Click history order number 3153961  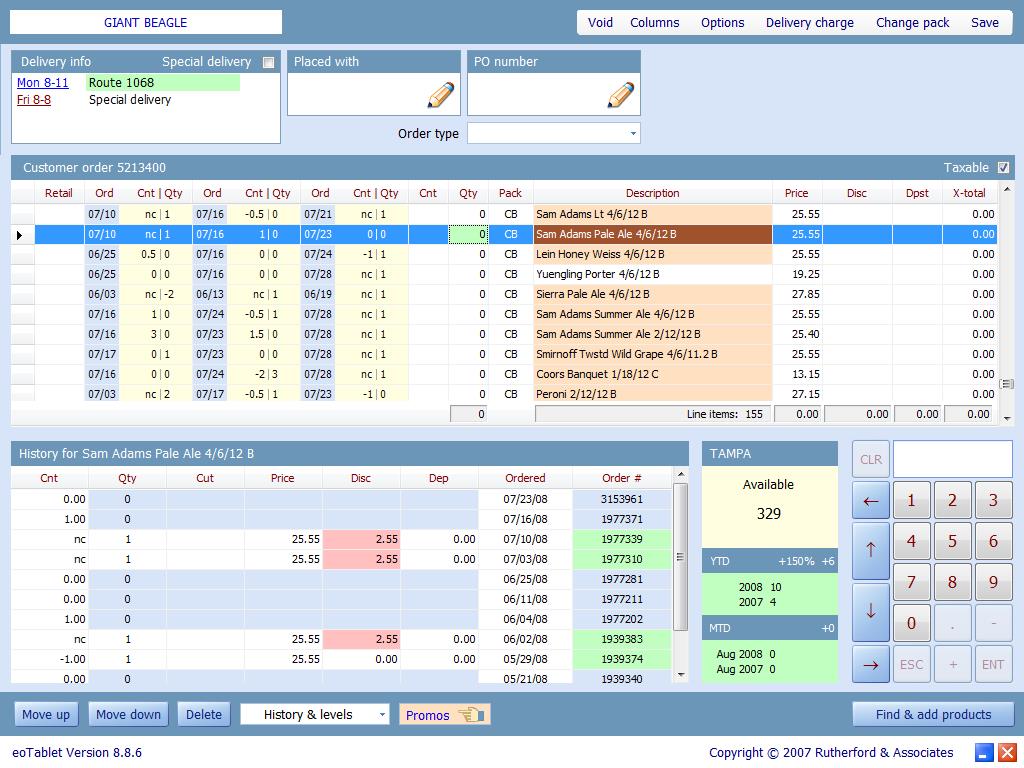[622, 499]
